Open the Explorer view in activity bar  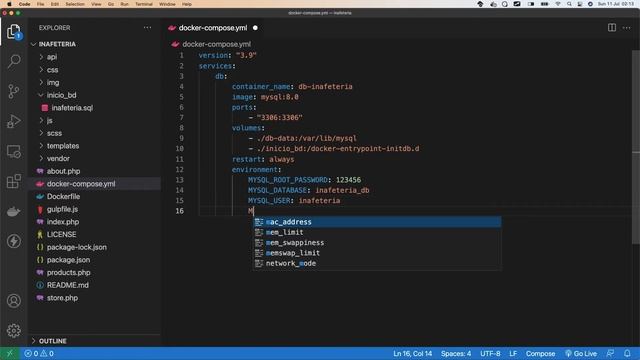click(13, 32)
